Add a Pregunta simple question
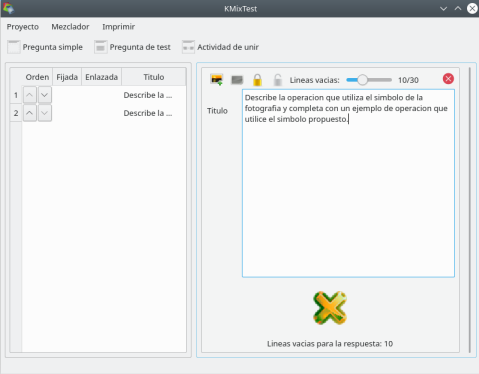Viewport: 479px width, 374px height. [x=45, y=47]
